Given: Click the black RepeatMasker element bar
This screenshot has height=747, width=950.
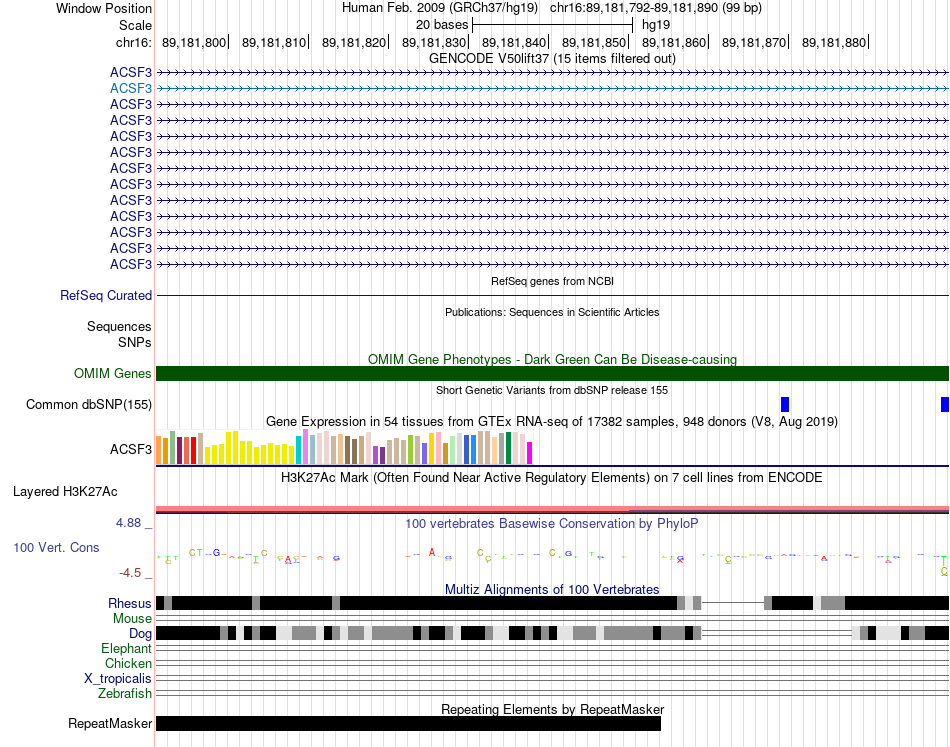Looking at the screenshot, I should [408, 723].
